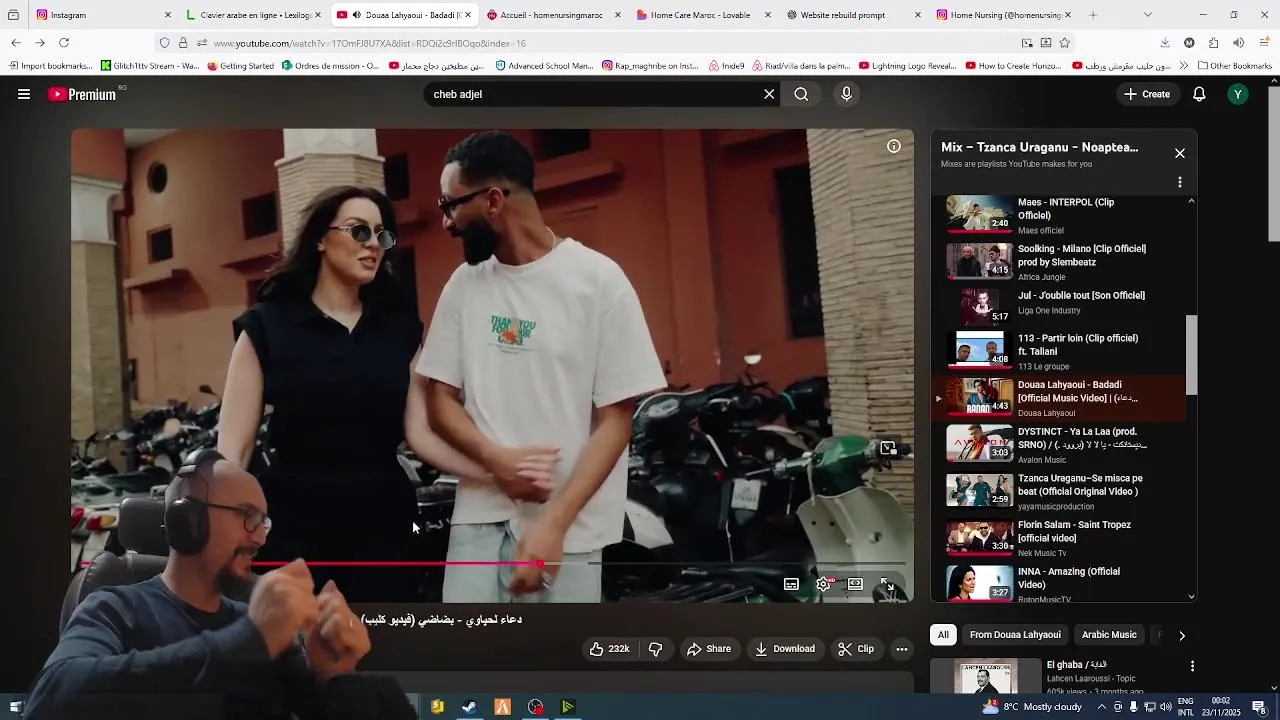This screenshot has width=1280, height=720.
Task: Show video info card icon
Action: 894,146
